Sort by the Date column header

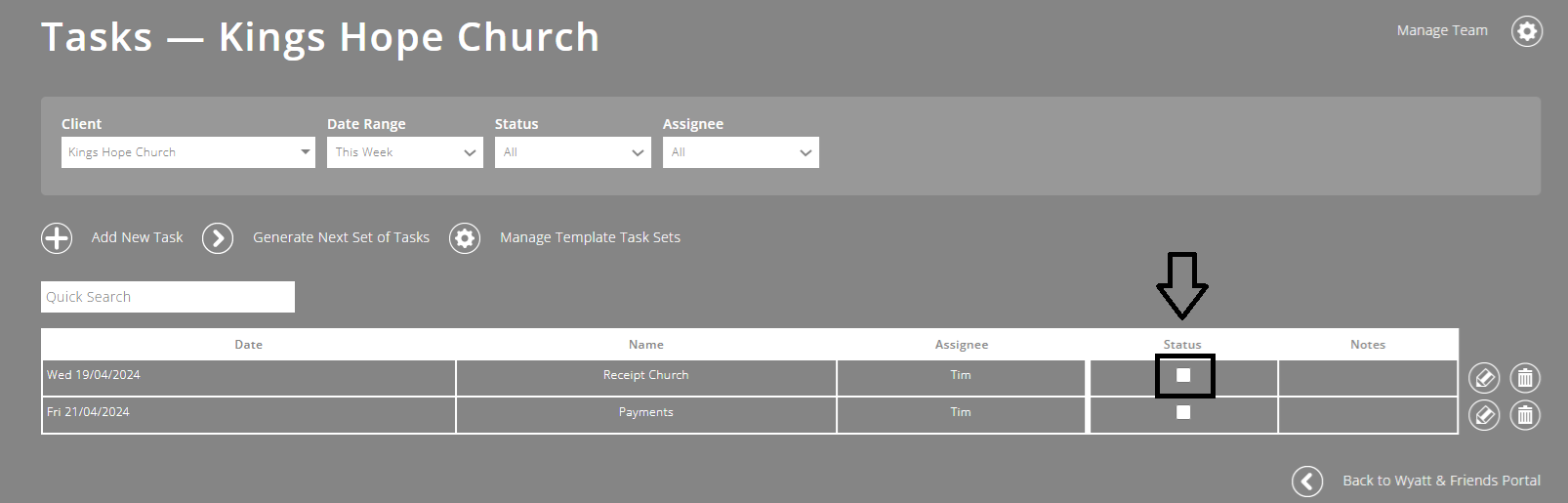248,345
